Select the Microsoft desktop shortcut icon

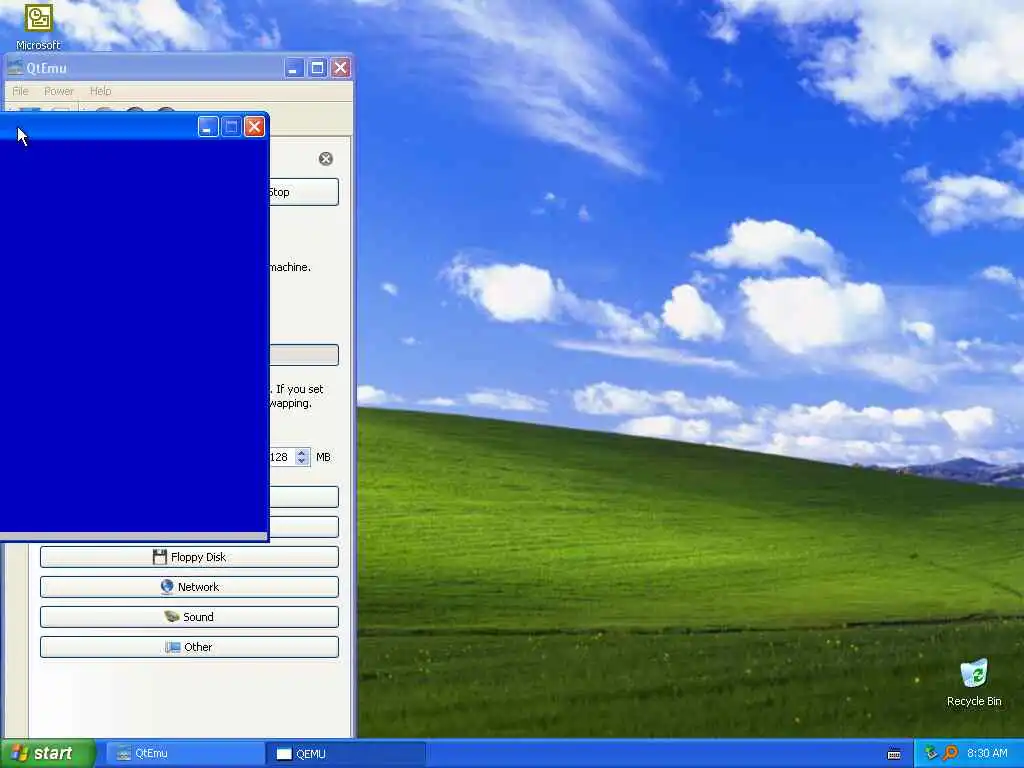(38, 26)
